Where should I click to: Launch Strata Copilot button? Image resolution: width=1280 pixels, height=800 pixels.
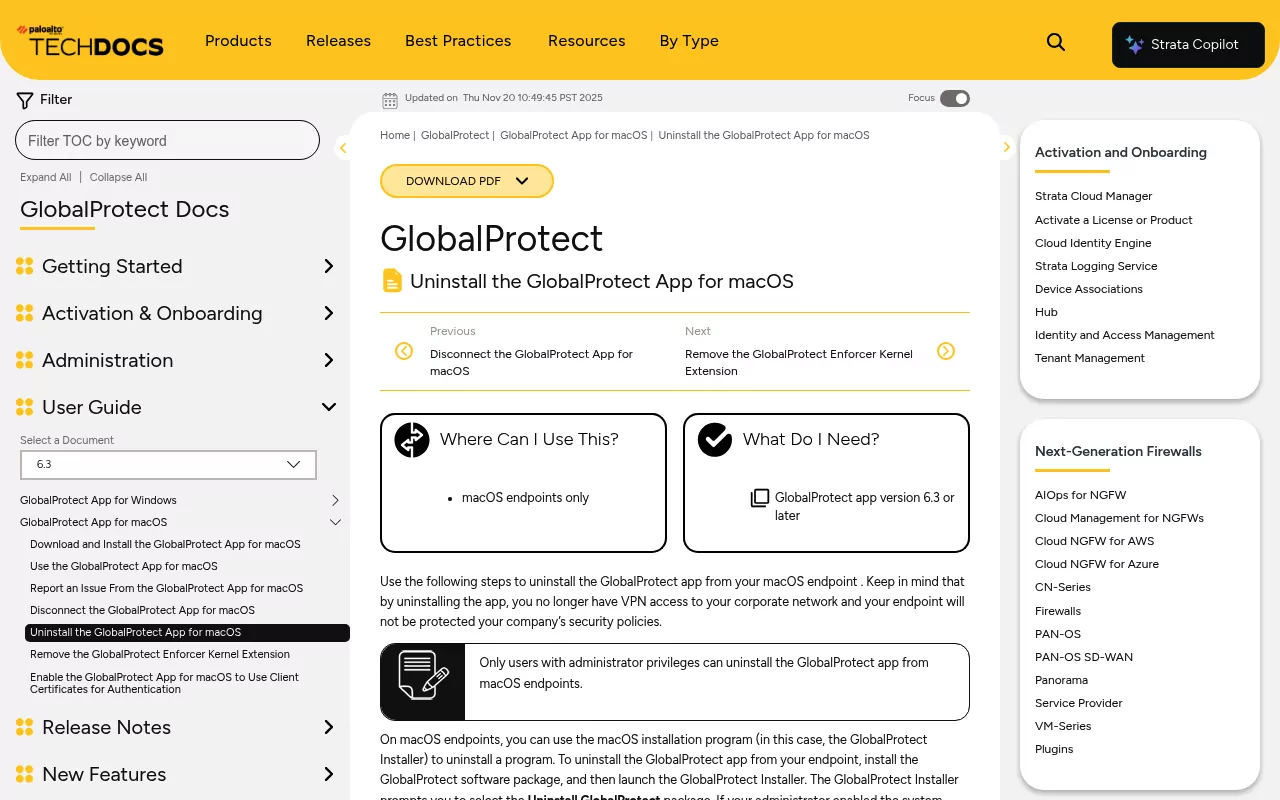[1188, 45]
